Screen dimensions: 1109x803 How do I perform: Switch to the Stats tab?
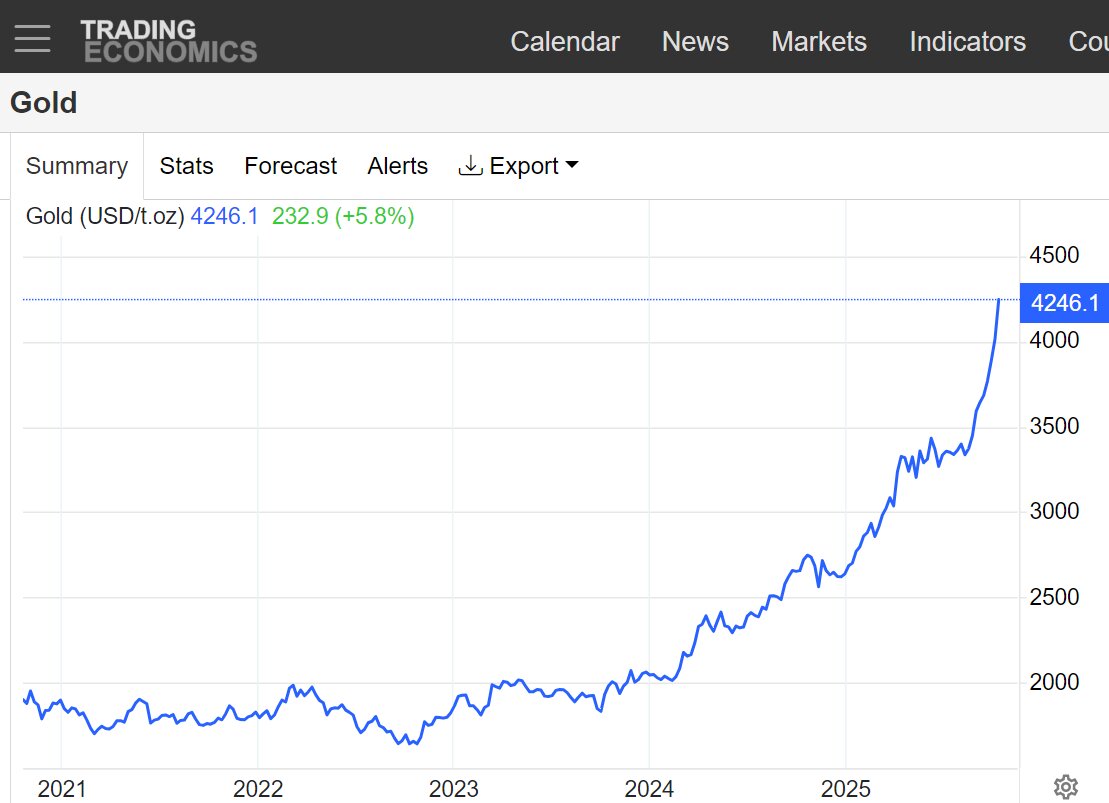point(186,166)
